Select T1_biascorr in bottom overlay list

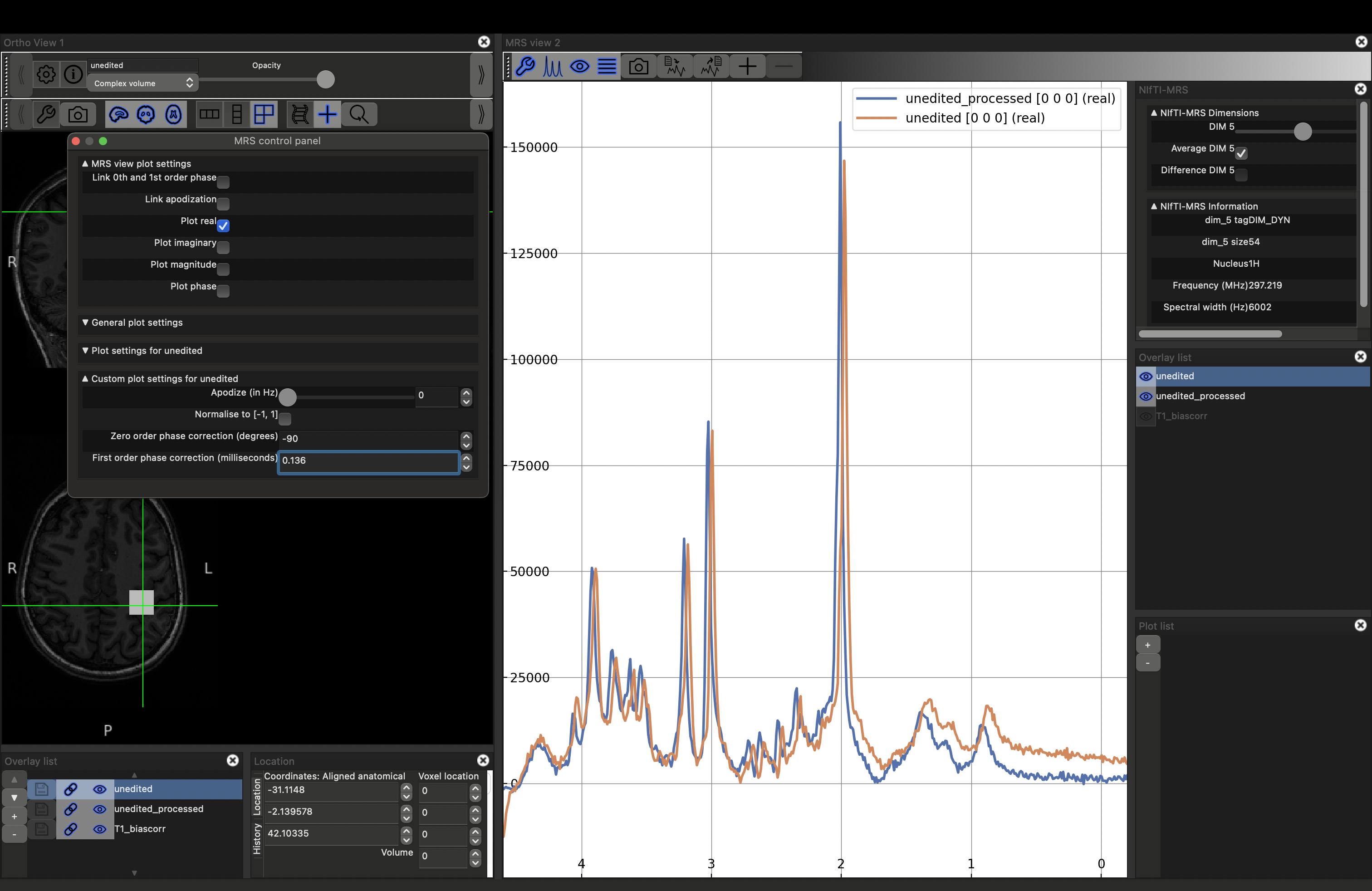point(139,829)
